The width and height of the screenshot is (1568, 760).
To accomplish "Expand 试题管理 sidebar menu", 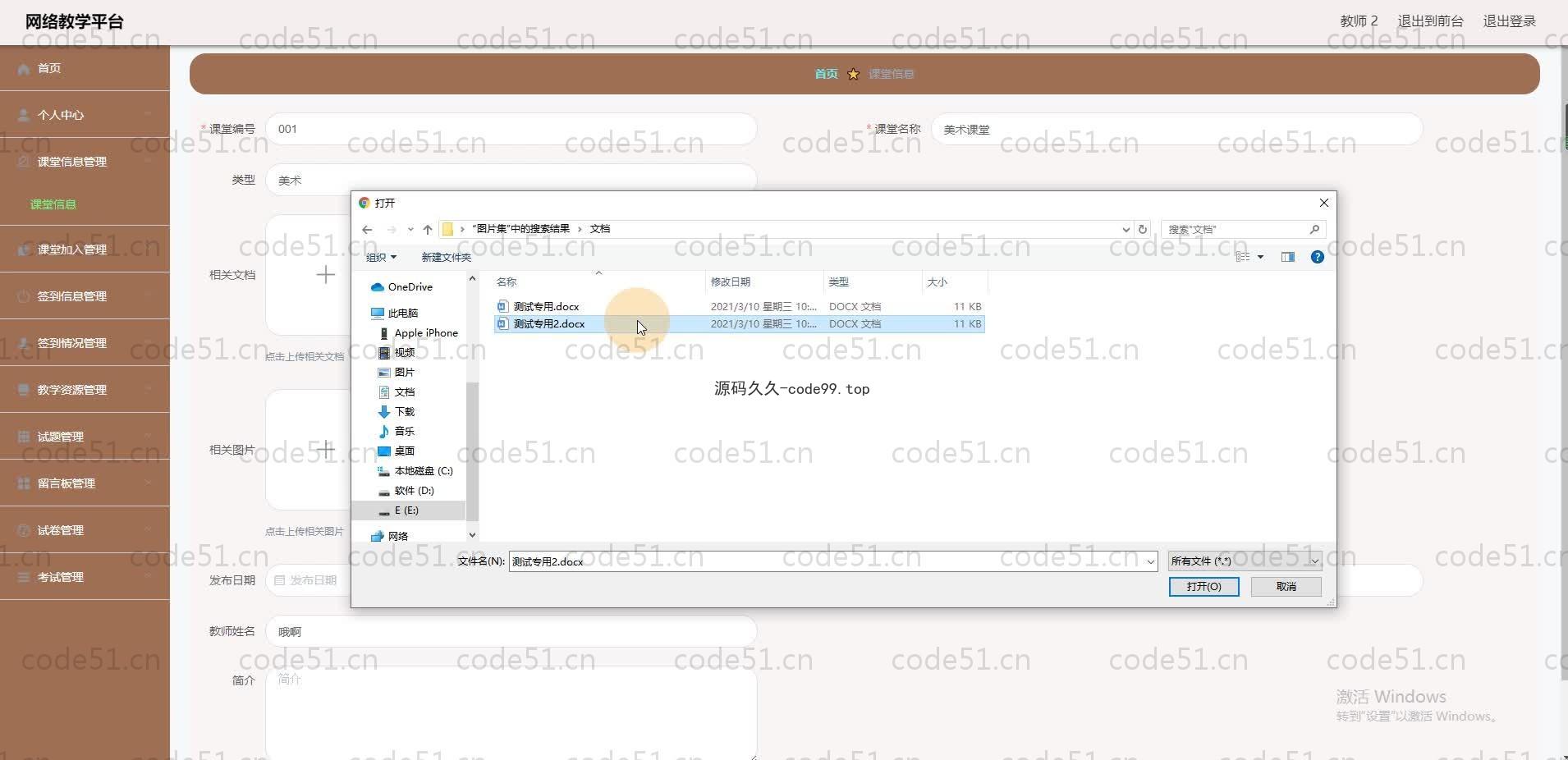I will point(85,437).
